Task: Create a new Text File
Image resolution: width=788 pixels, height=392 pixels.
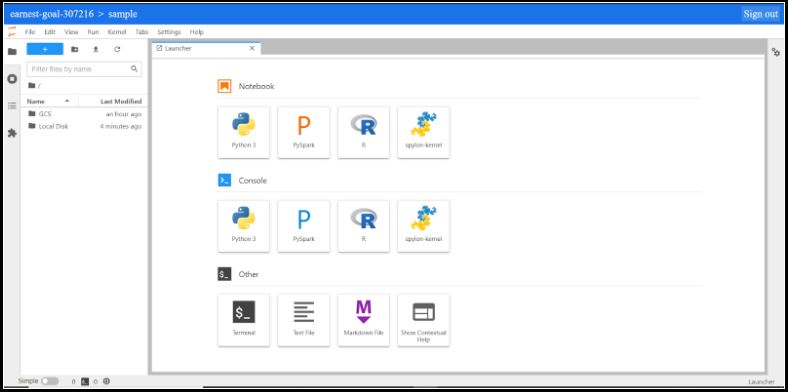Action: point(304,320)
